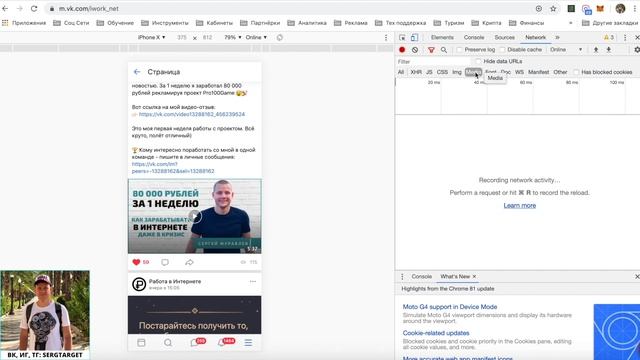This screenshot has width=640, height=360.
Task: Play the 80 000 рублей video thumbnail
Action: [195, 216]
